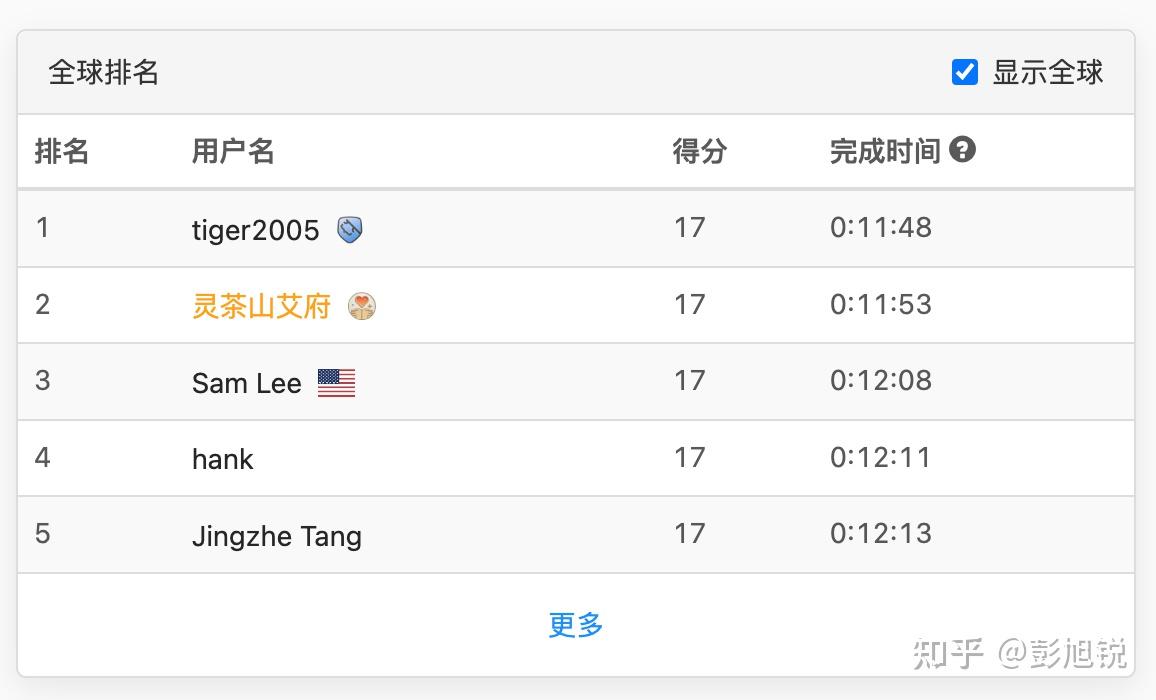Open tiger2005's user profile
1156x700 pixels.
(255, 230)
